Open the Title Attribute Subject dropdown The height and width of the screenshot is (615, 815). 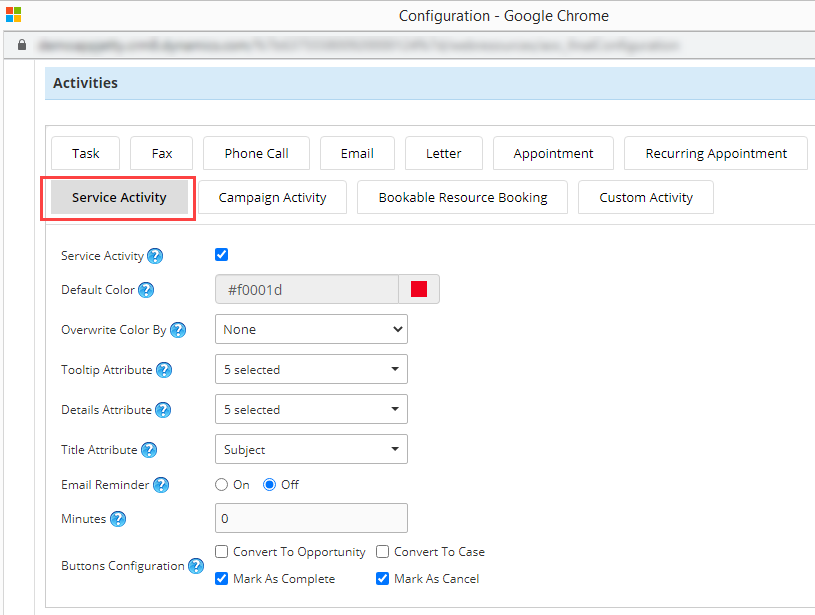coord(311,449)
